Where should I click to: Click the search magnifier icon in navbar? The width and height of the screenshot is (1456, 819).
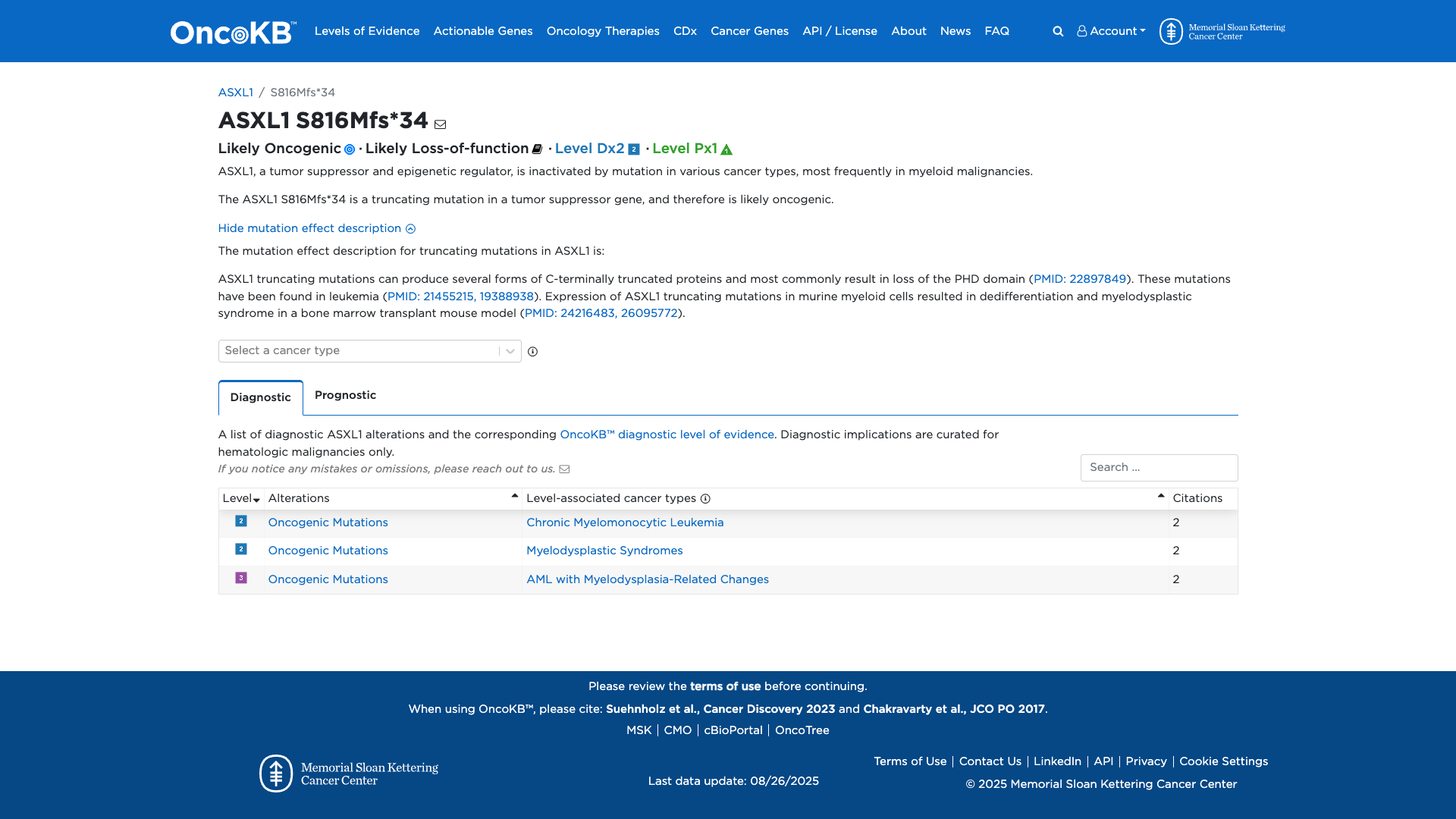pos(1058,31)
